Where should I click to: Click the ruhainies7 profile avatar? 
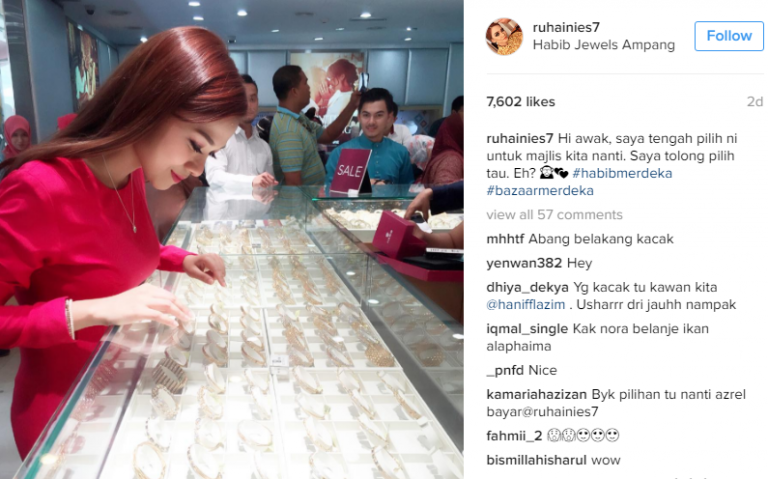[504, 36]
